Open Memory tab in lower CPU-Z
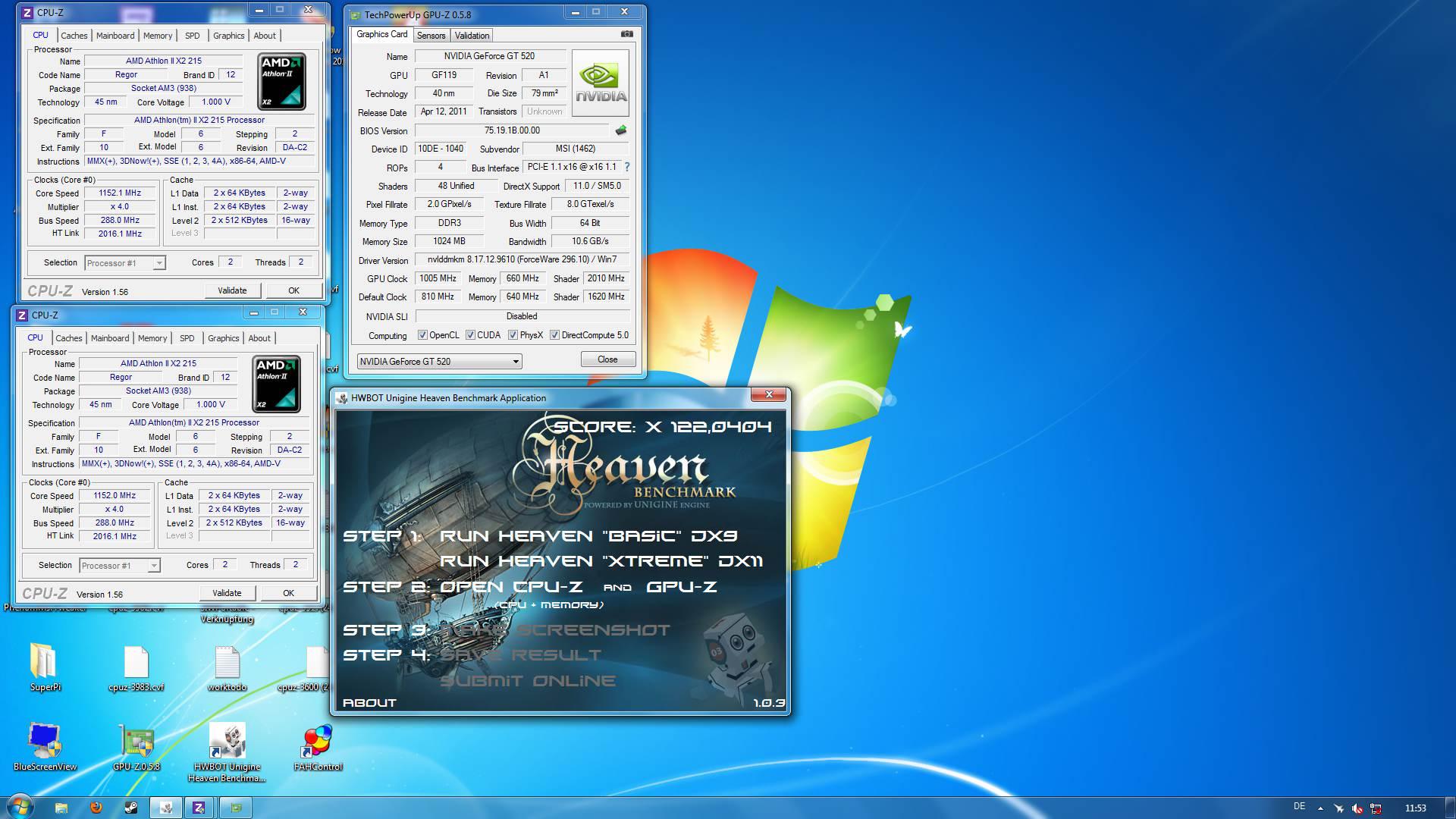The width and height of the screenshot is (1456, 819). (152, 338)
